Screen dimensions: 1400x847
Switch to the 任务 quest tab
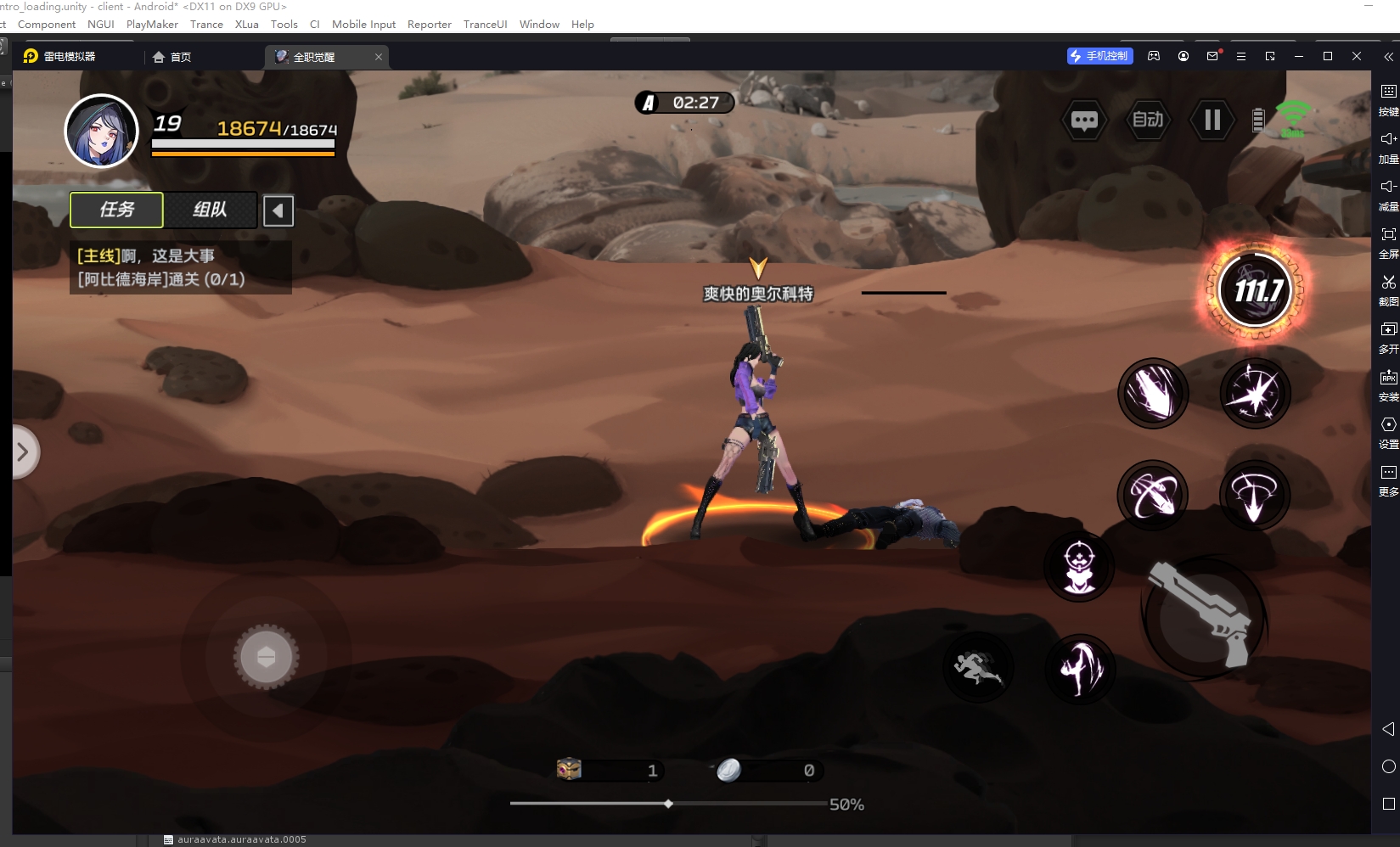(x=117, y=210)
